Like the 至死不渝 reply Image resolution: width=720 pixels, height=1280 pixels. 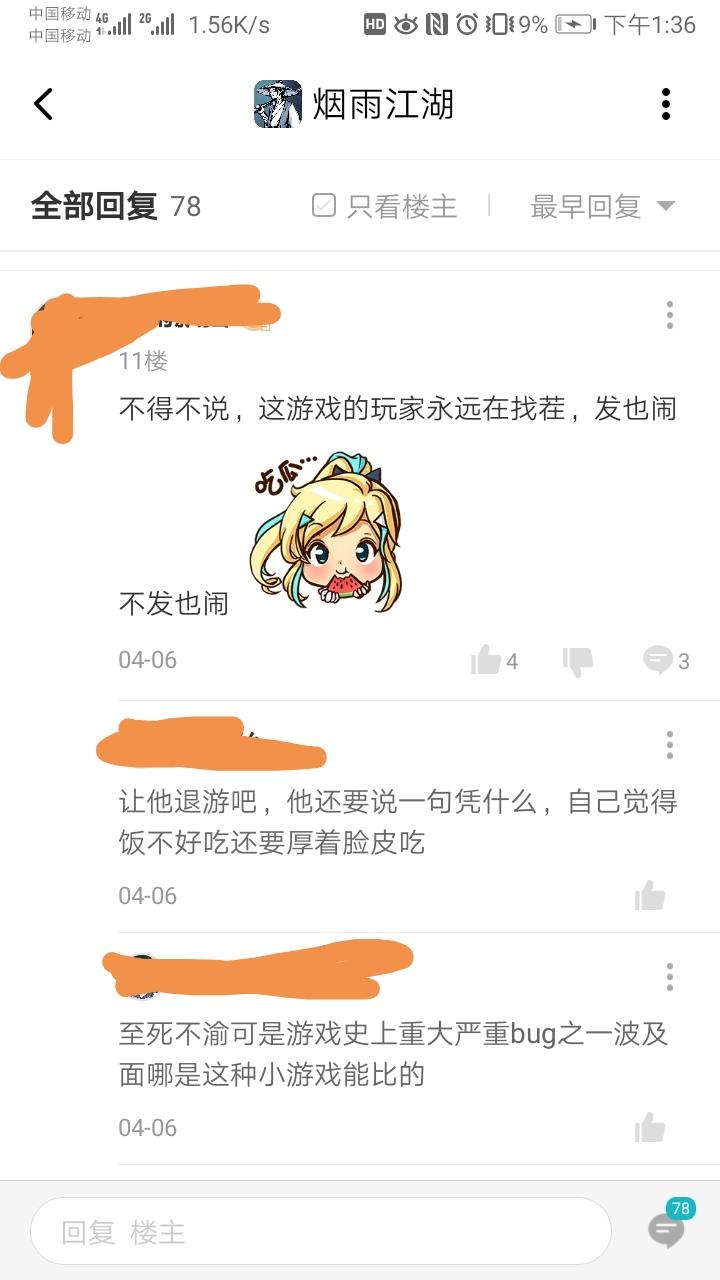650,1127
